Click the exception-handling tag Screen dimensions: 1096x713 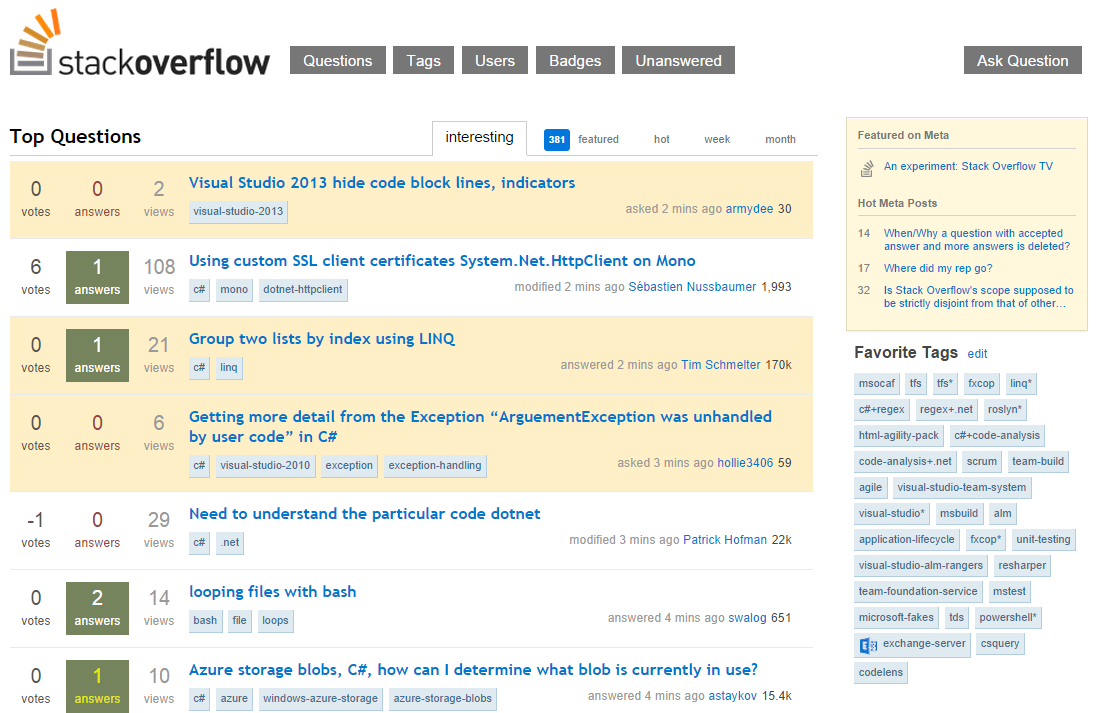click(435, 466)
